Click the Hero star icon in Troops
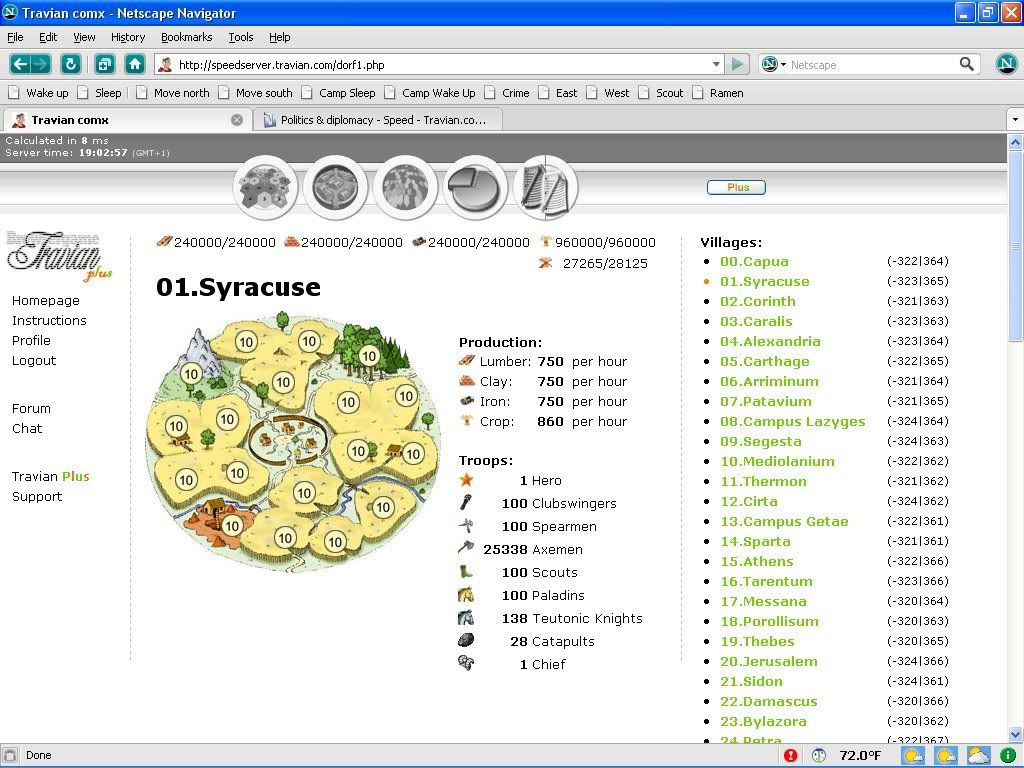The height and width of the screenshot is (768, 1024). (466, 480)
